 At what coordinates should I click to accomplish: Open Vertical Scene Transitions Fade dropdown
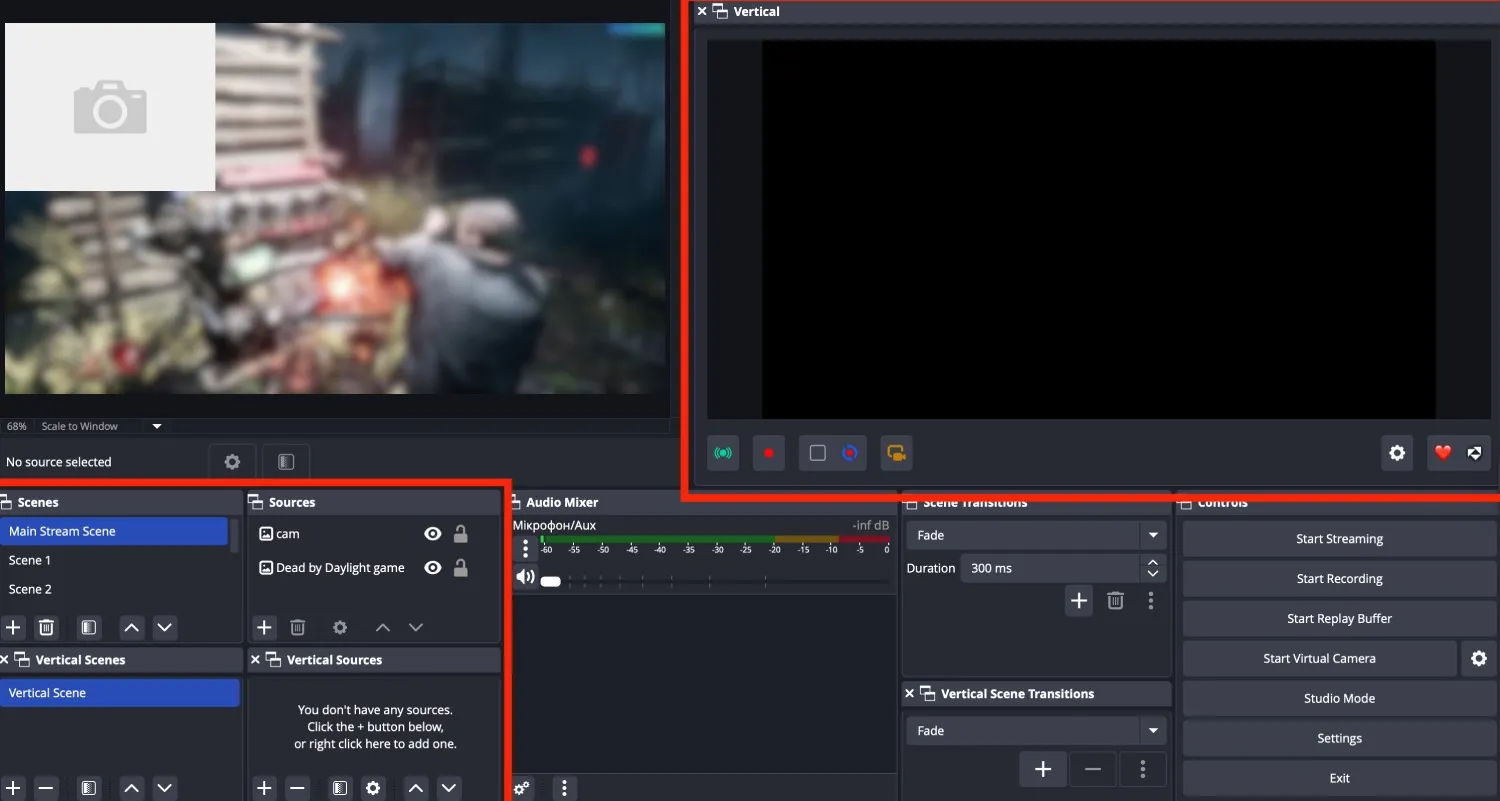[1037, 731]
